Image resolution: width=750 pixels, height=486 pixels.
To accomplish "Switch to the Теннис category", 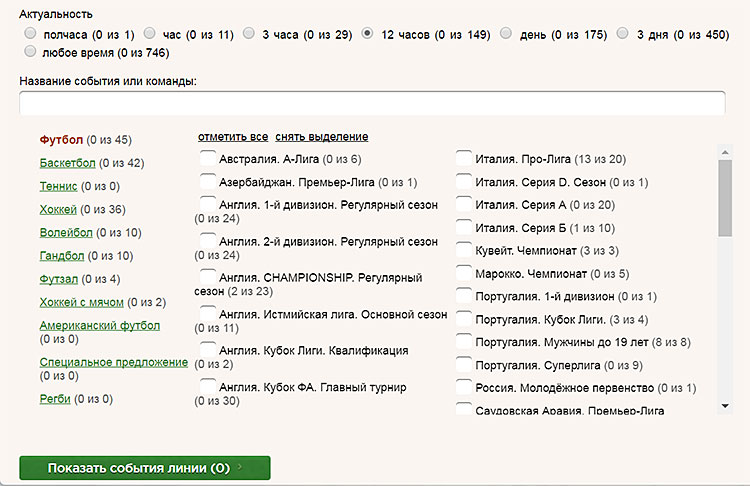I will click(x=58, y=186).
